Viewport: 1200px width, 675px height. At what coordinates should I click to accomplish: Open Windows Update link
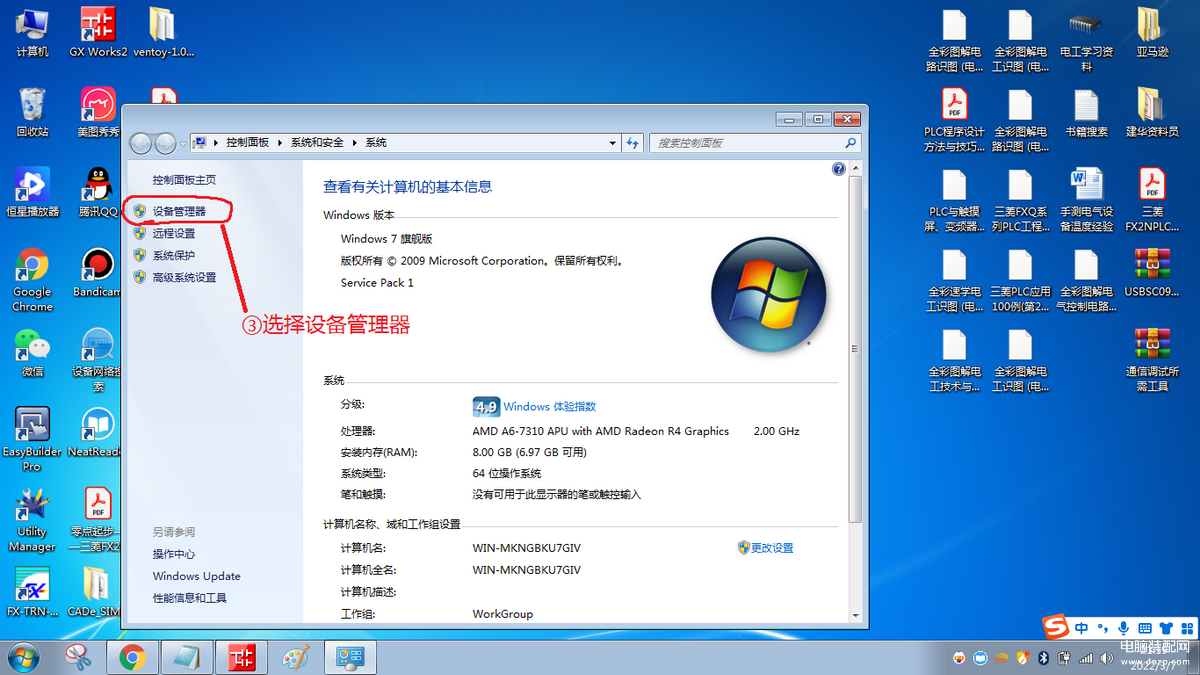pos(197,576)
